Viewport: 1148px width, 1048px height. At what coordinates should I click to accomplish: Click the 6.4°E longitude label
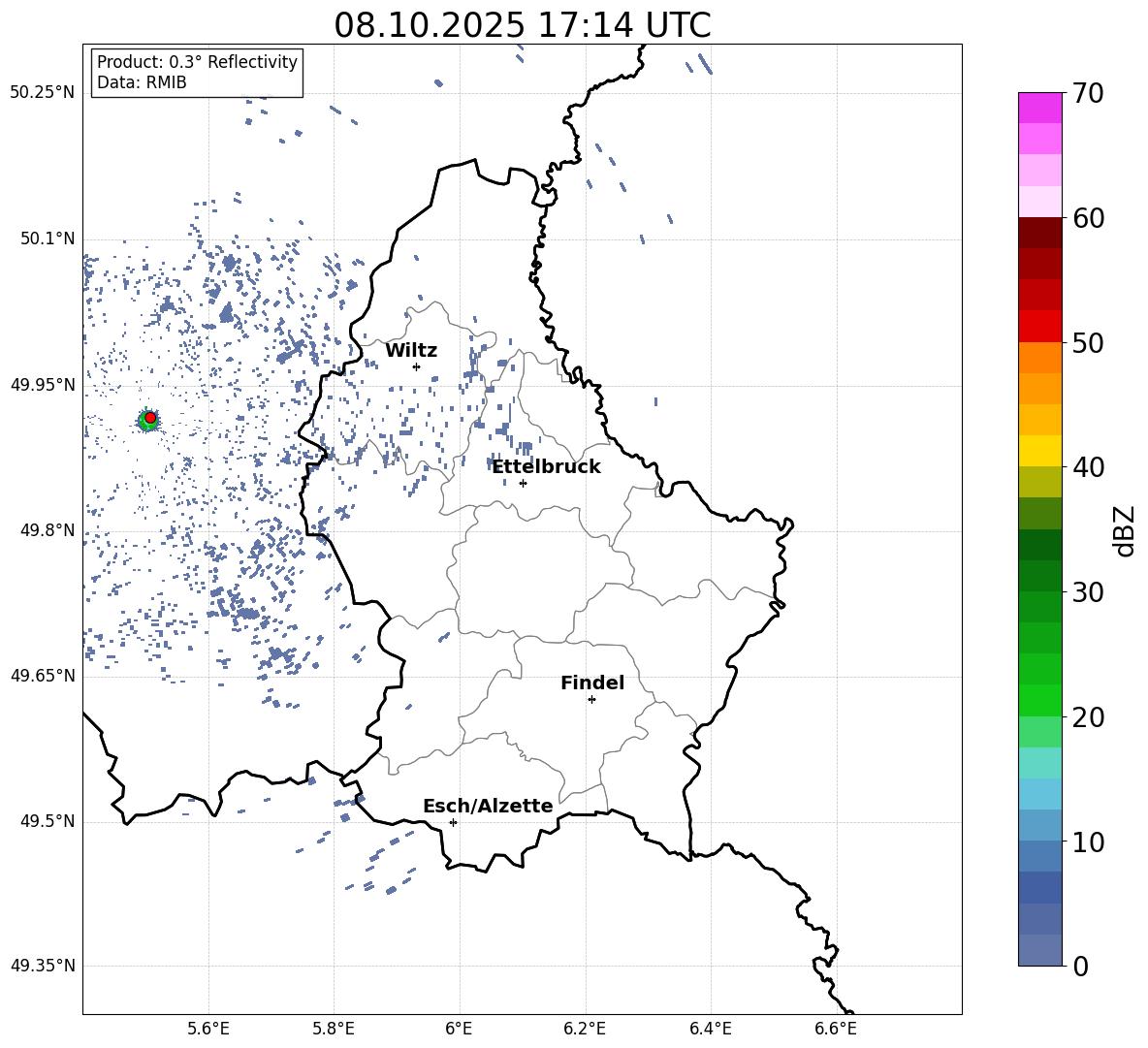point(710,1029)
